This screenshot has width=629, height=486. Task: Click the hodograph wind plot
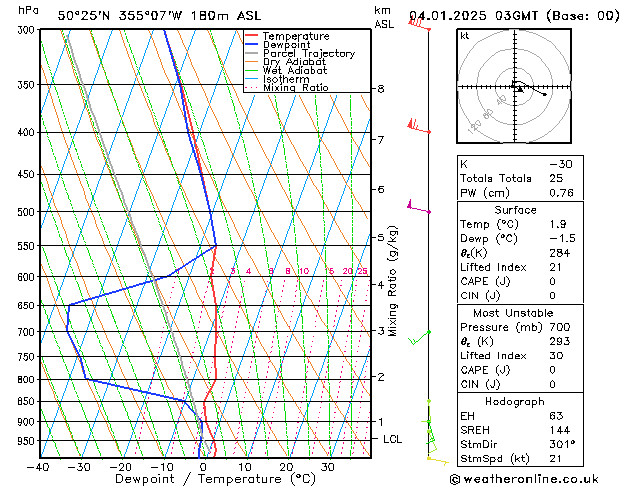coord(514,86)
